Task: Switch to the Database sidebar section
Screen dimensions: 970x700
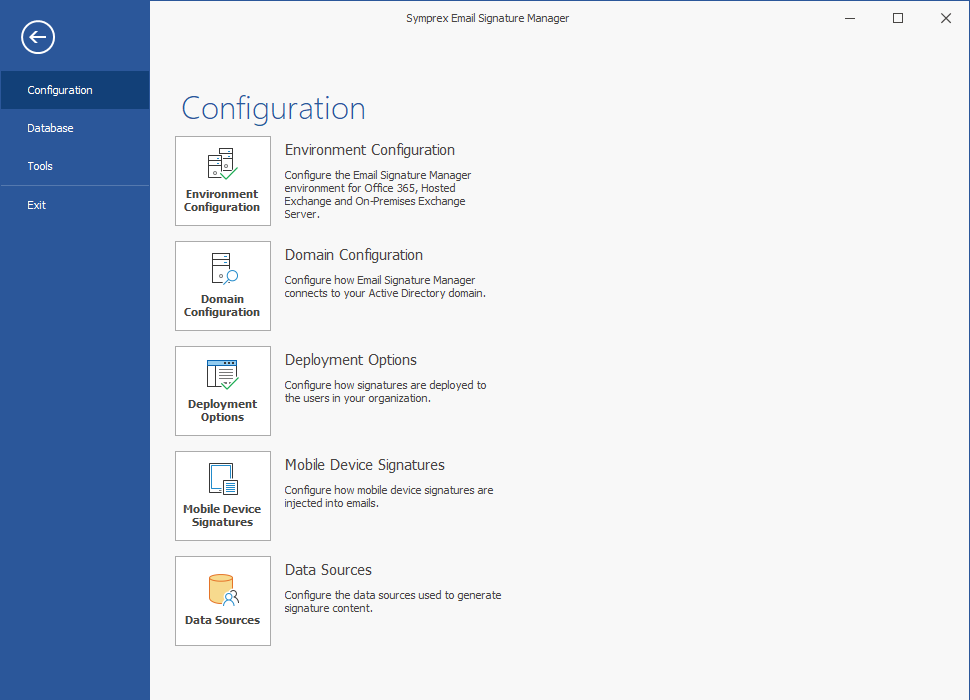Action: coord(75,128)
